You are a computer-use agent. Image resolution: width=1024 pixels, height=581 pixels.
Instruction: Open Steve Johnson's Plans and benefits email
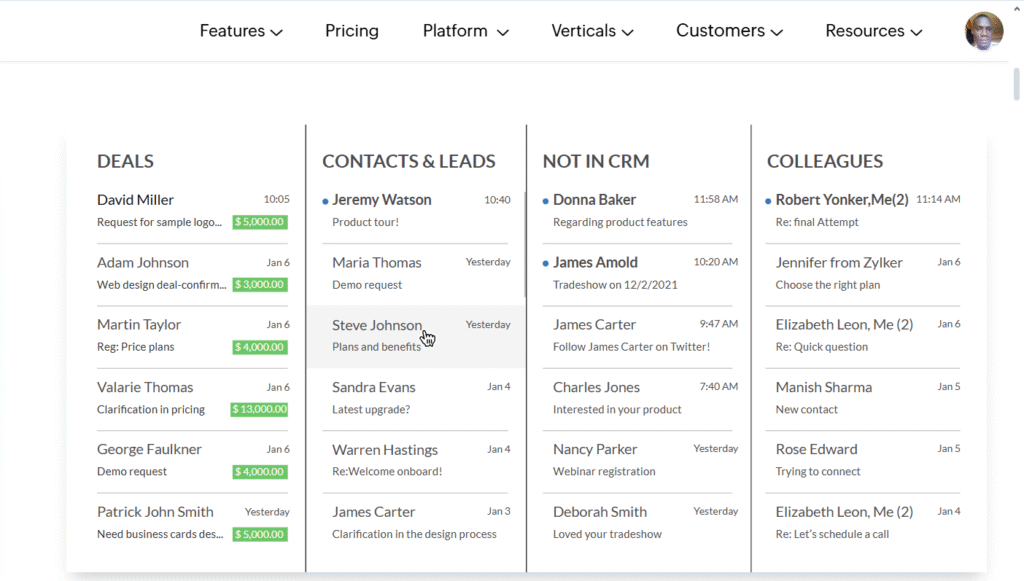click(x=416, y=336)
